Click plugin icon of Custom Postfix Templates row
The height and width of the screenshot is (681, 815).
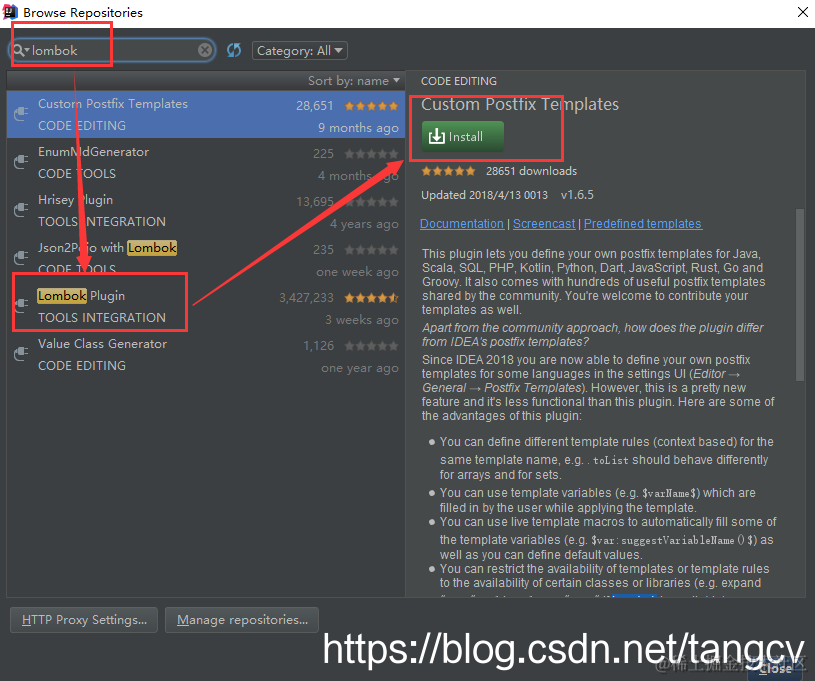click(x=21, y=113)
